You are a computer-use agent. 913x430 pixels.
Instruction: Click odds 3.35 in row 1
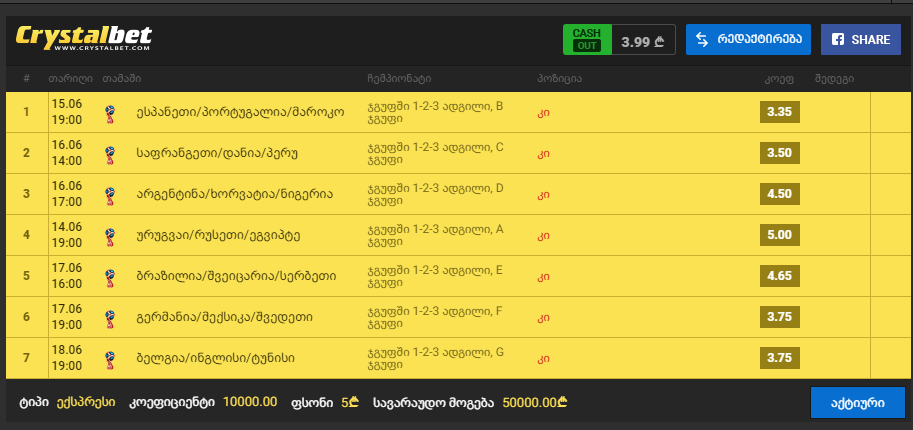point(780,112)
